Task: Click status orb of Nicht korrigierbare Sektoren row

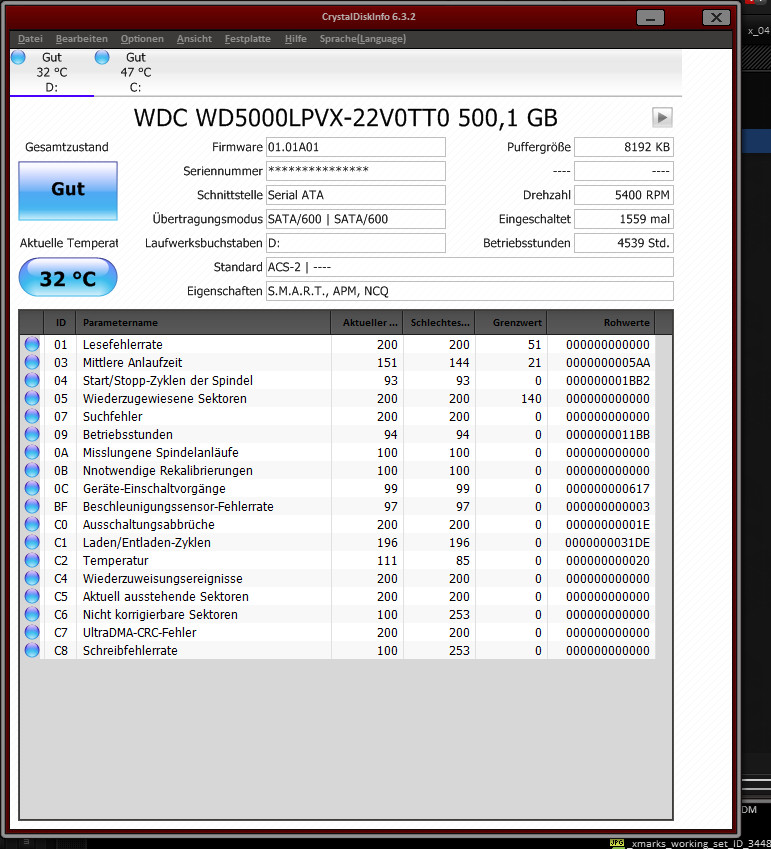Action: pos(32,614)
